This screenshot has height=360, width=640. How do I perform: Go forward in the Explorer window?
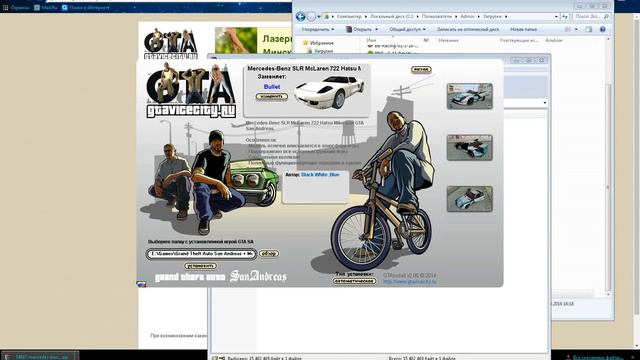(311, 16)
